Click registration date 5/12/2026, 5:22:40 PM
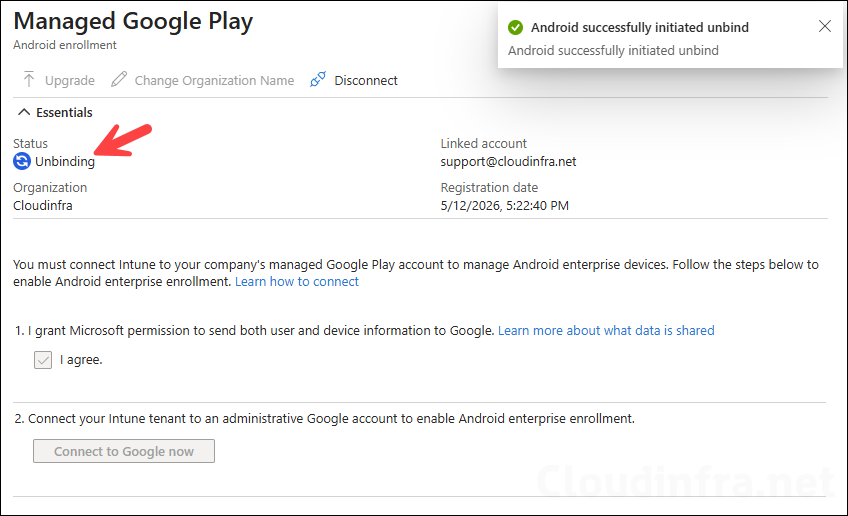The image size is (848, 516). (x=505, y=206)
